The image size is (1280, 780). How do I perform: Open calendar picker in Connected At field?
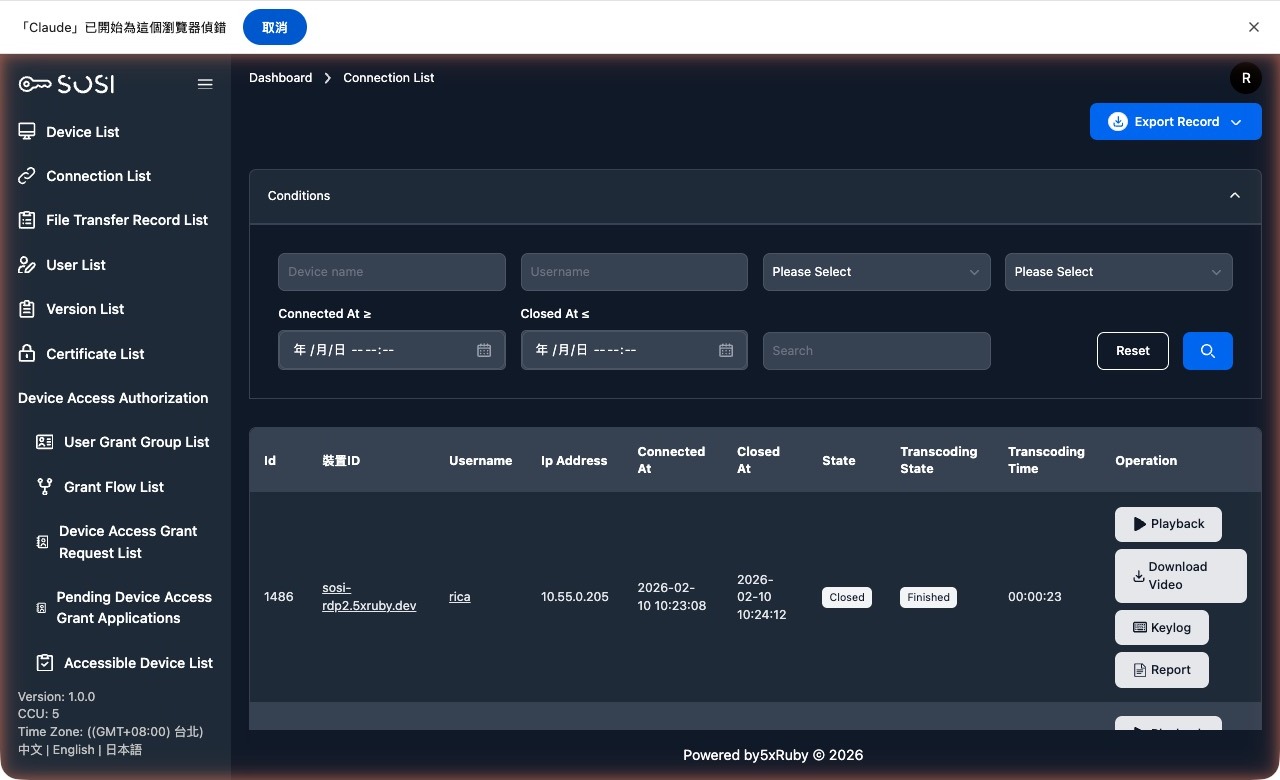[x=484, y=351]
